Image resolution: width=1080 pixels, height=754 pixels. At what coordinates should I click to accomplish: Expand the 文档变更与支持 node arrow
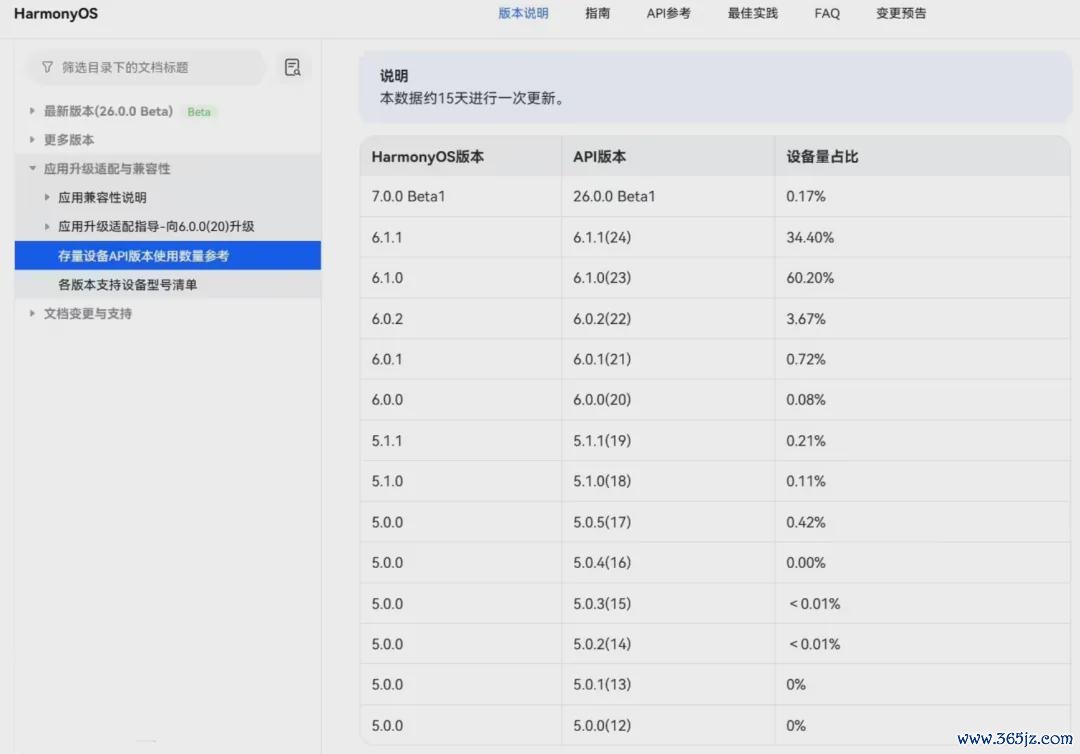coord(32,313)
